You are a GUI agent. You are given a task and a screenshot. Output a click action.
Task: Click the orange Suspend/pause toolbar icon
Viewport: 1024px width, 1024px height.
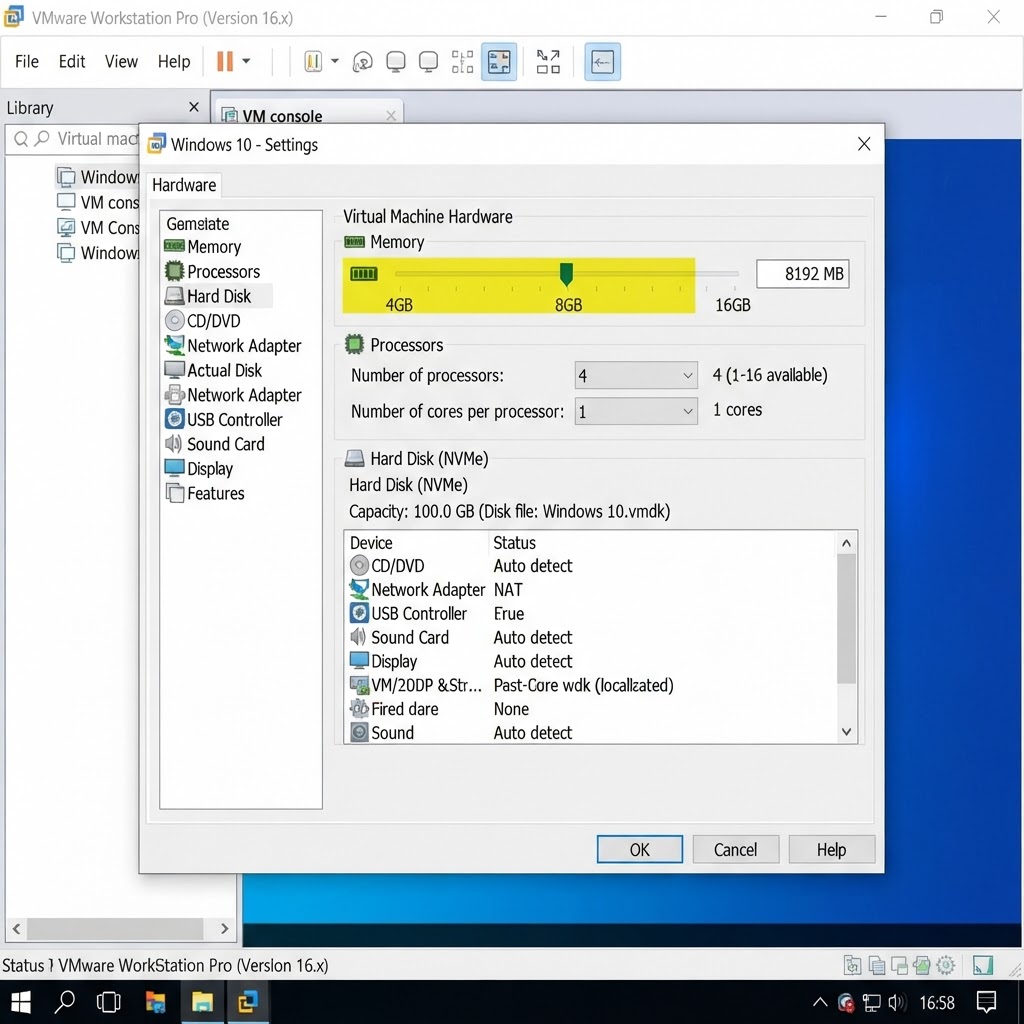click(x=225, y=61)
